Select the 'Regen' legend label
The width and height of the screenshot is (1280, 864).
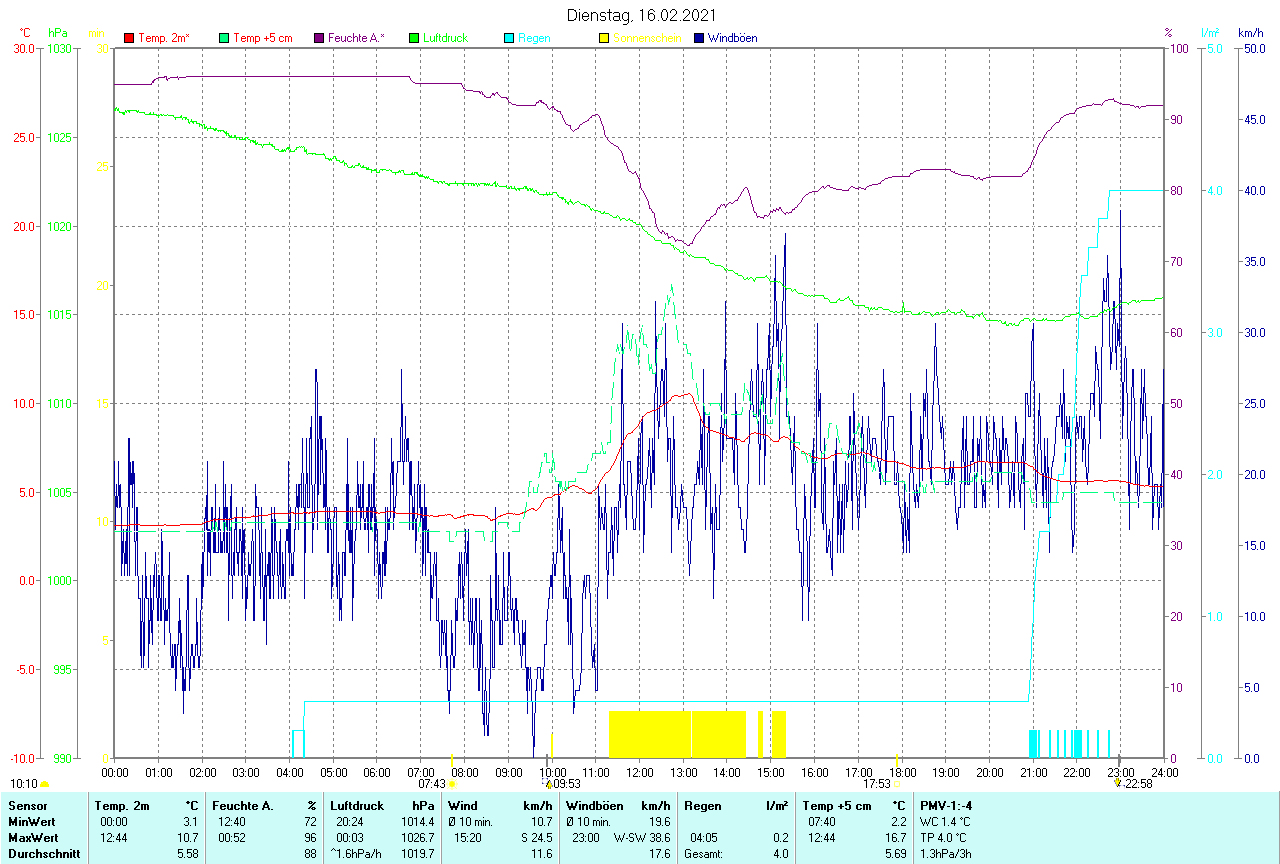pyautogui.click(x=534, y=38)
